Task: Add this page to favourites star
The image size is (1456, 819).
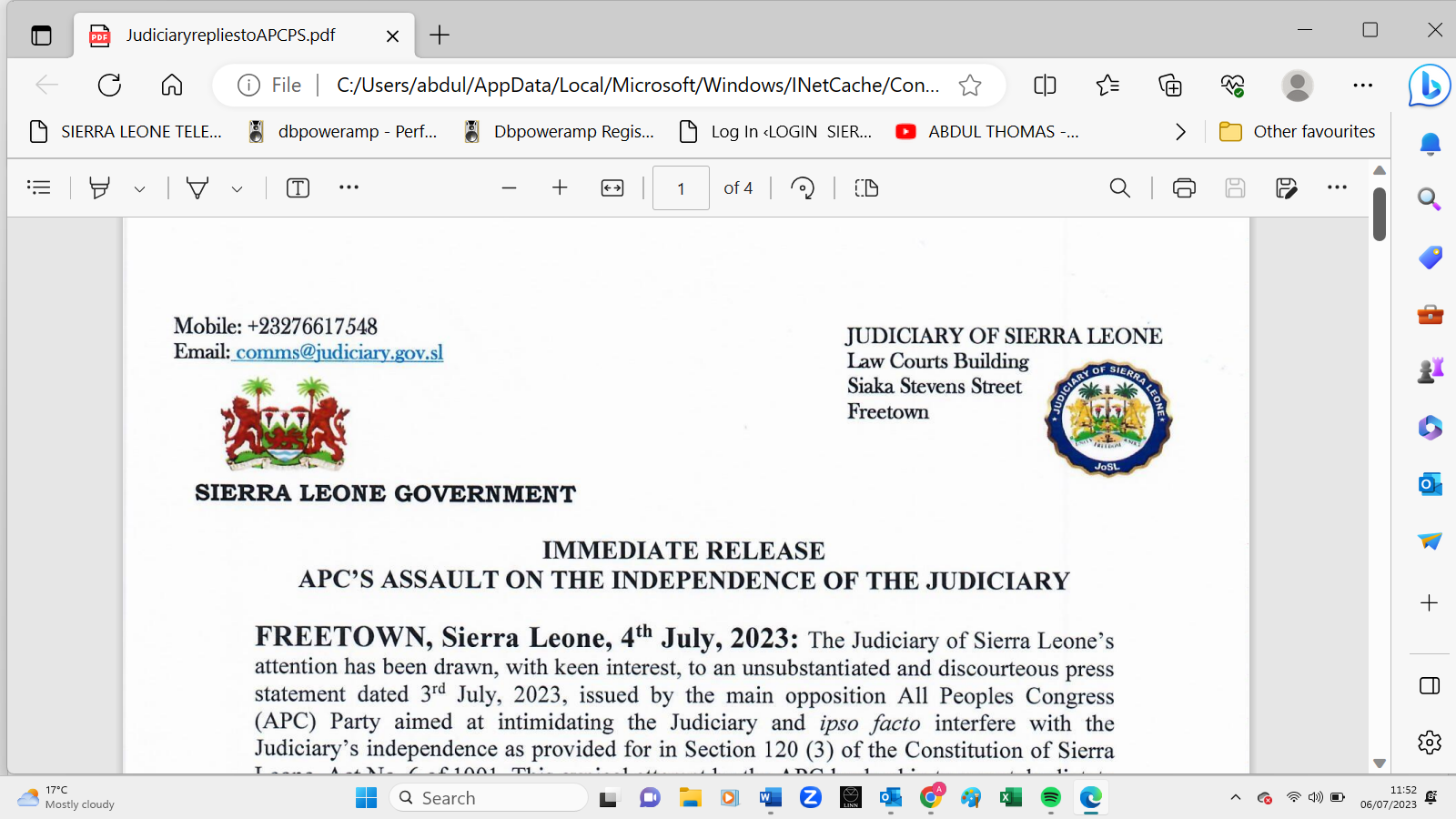Action: coord(970,86)
